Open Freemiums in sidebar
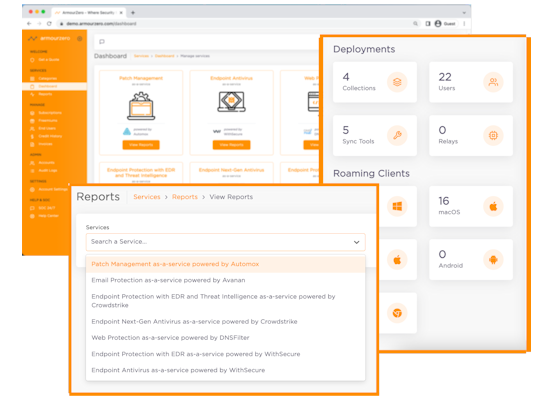 (44, 121)
